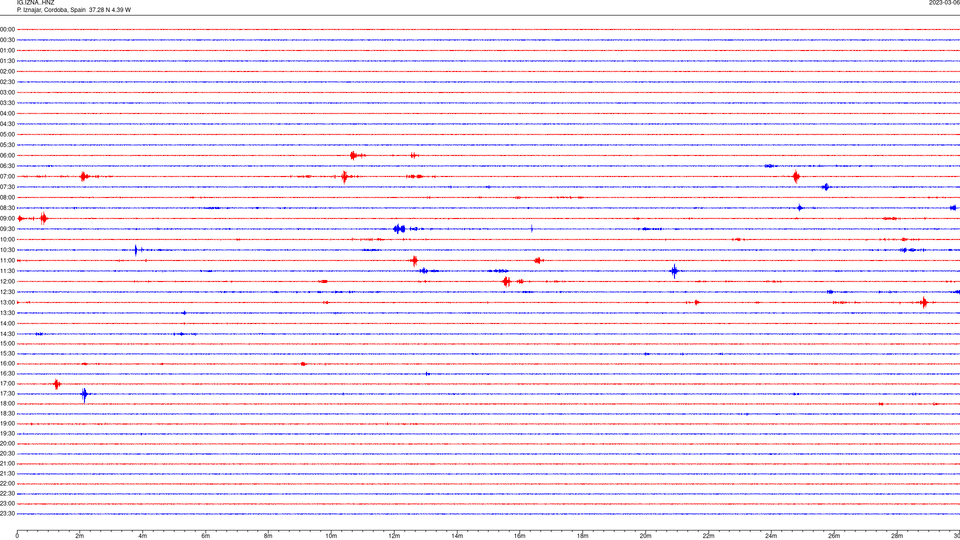Select the 23:30 trace time label
The image size is (960, 540).
click(x=7, y=514)
